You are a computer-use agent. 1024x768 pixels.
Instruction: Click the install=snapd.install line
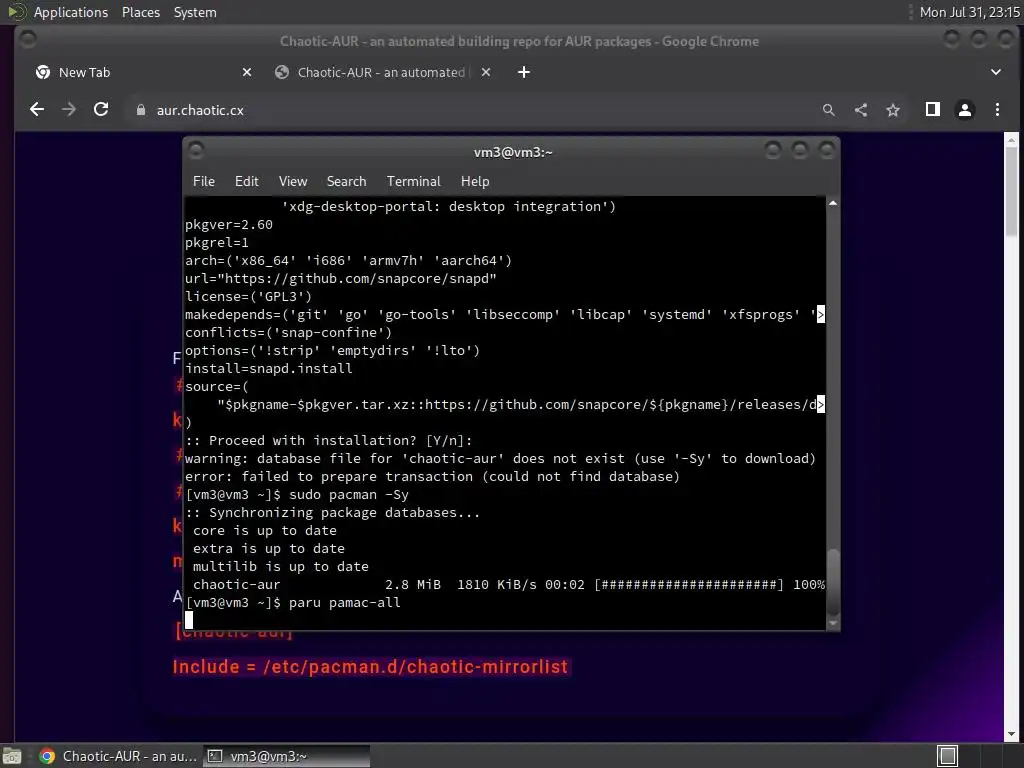coord(268,368)
